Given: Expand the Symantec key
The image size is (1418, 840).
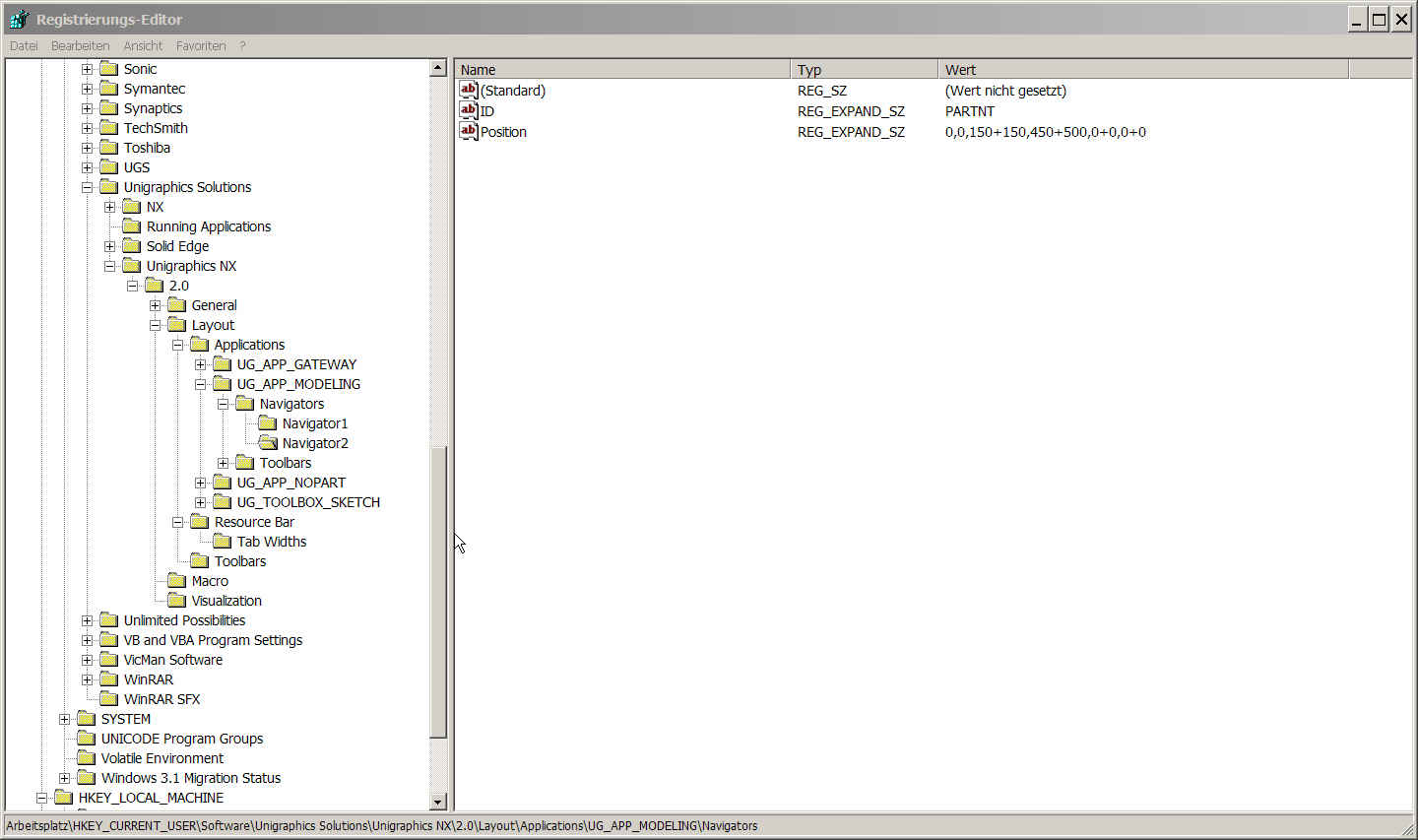Looking at the screenshot, I should [x=87, y=89].
